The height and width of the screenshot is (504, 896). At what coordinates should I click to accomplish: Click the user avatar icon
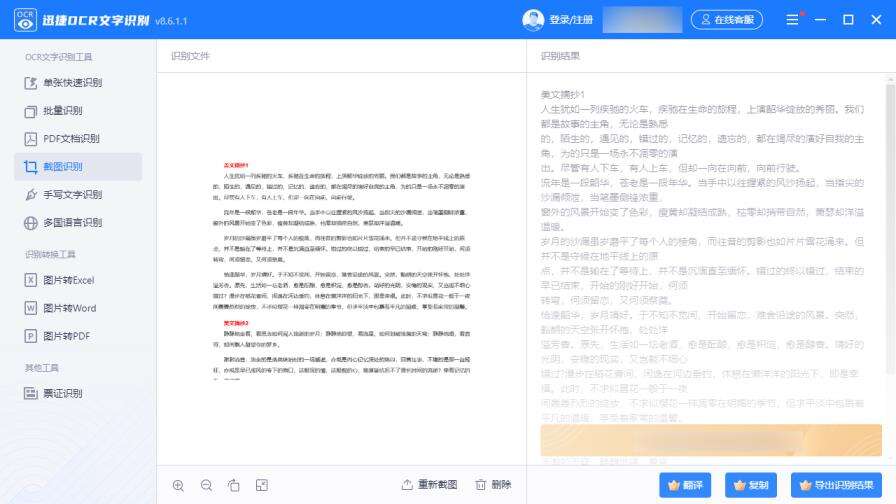pyautogui.click(x=533, y=20)
